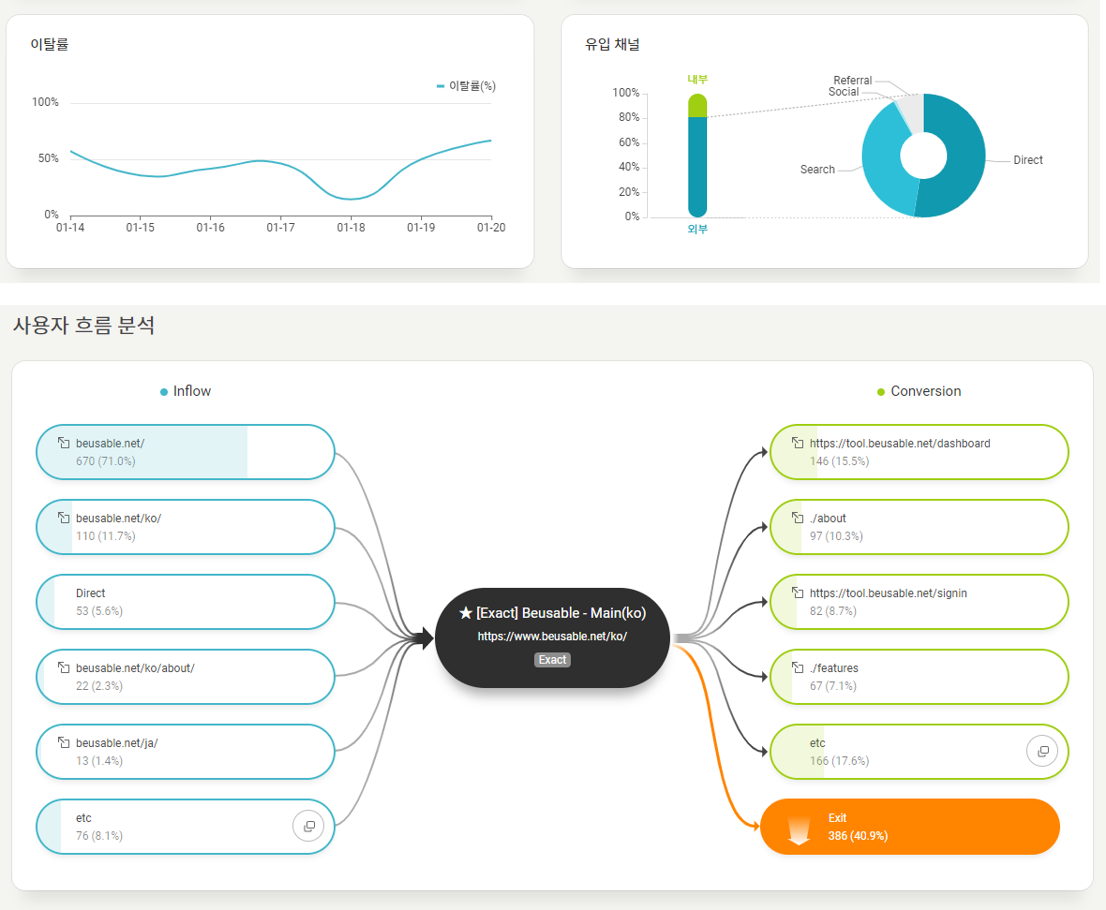1106x910 pixels.
Task: Click the 146 (15.5%) conversion value
Action: tap(839, 461)
